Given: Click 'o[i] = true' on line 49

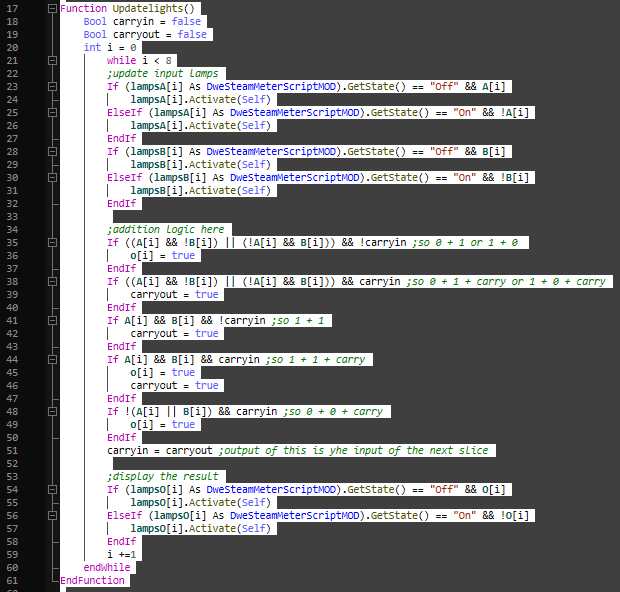Looking at the screenshot, I should pos(163,424).
